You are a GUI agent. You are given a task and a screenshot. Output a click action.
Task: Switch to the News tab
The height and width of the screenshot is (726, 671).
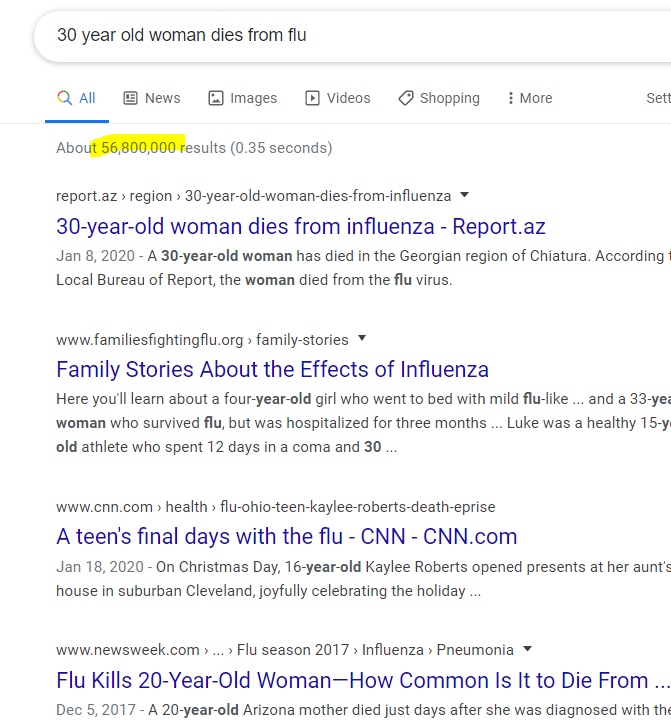click(x=151, y=98)
